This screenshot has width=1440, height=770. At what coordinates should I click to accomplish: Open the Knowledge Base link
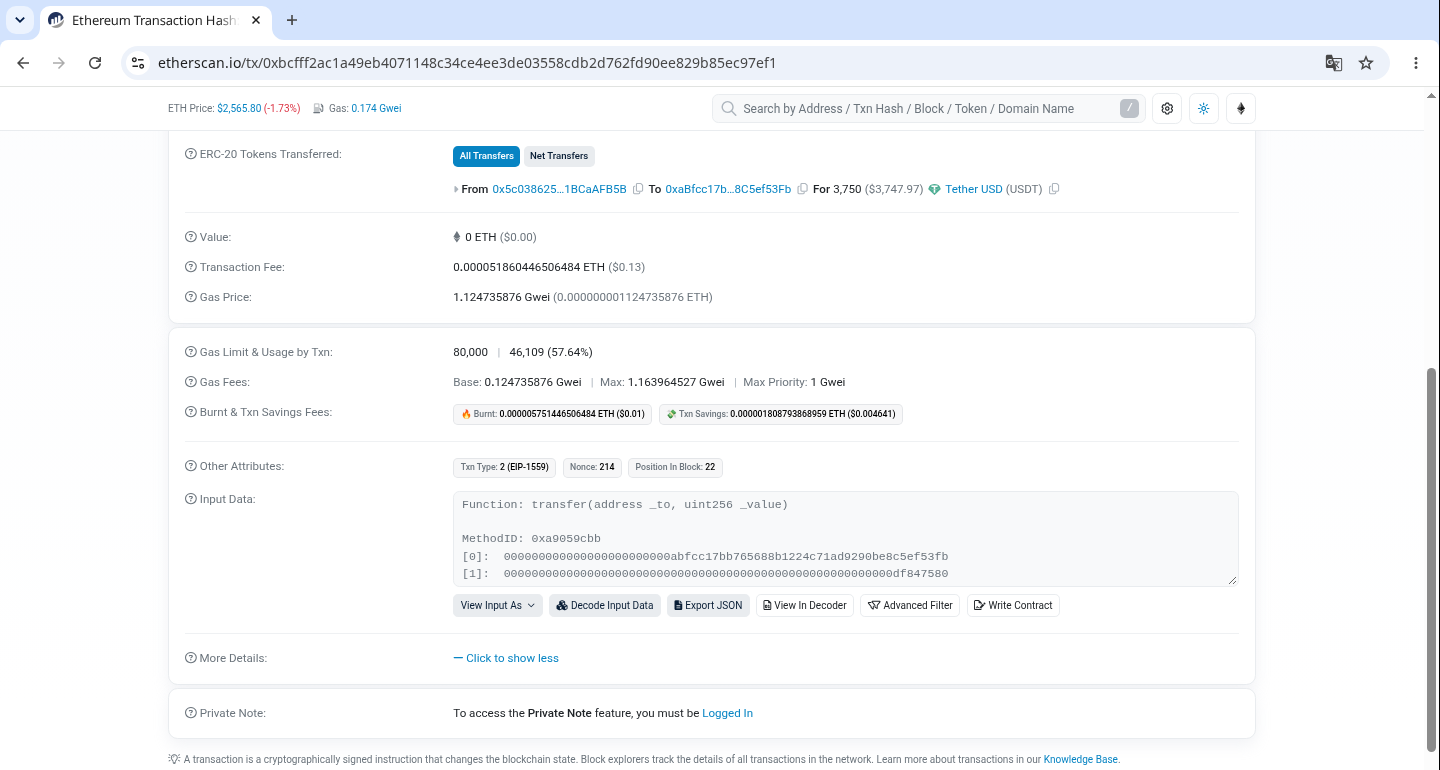1080,759
